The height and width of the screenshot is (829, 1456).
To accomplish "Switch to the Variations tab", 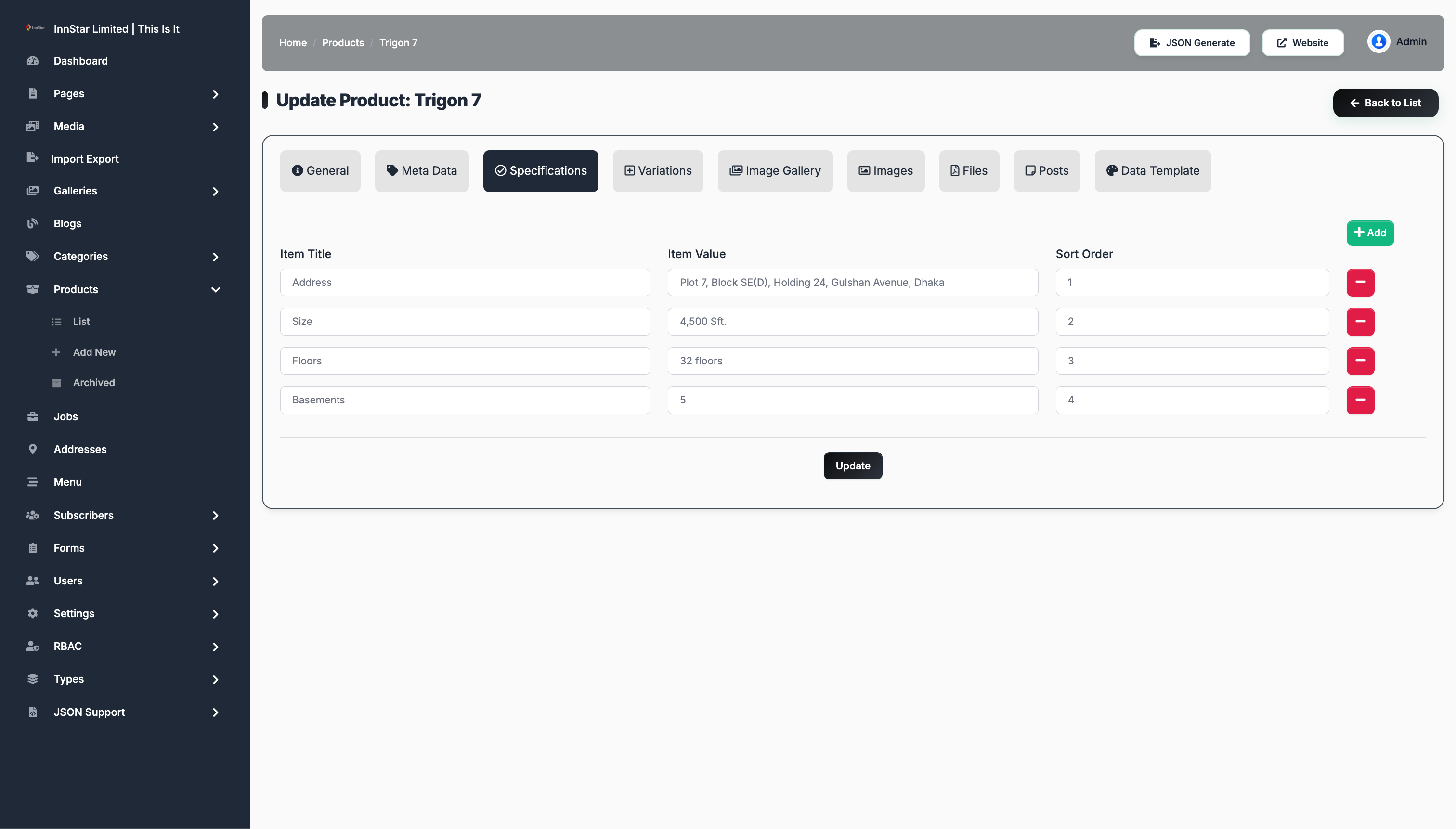I will click(658, 171).
